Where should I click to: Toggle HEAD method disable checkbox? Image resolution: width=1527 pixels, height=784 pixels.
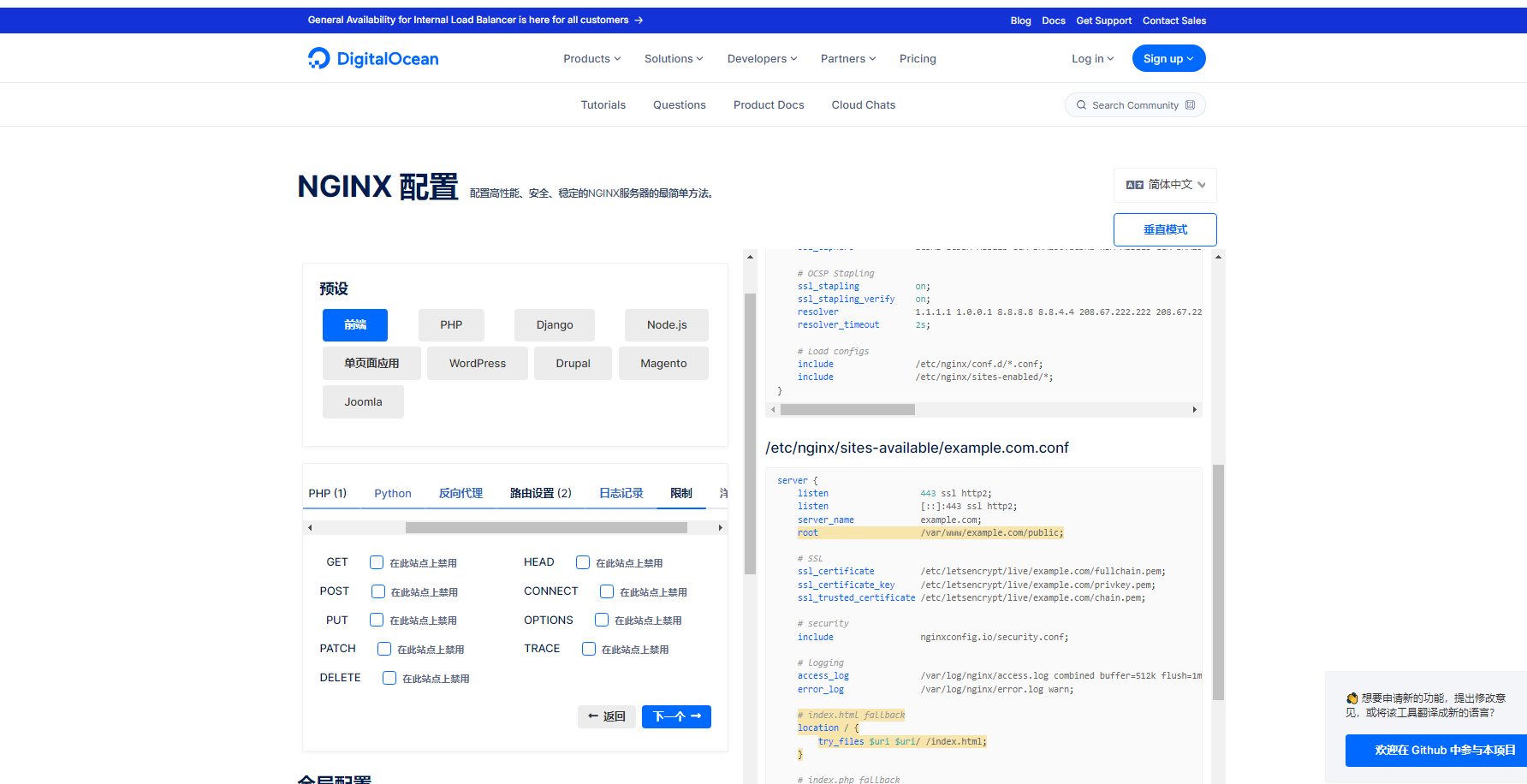coord(583,562)
